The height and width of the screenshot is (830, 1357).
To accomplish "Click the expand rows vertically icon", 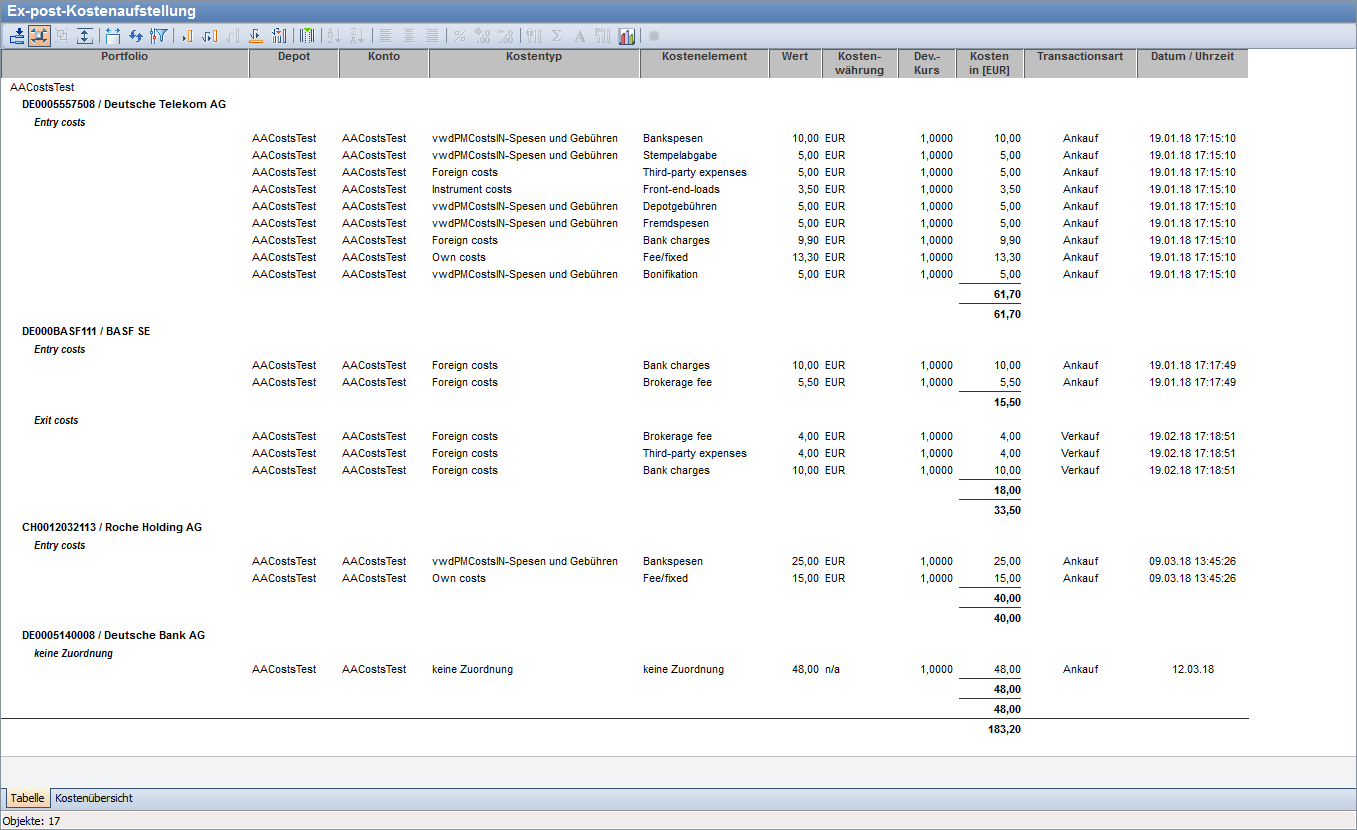I will pos(85,36).
